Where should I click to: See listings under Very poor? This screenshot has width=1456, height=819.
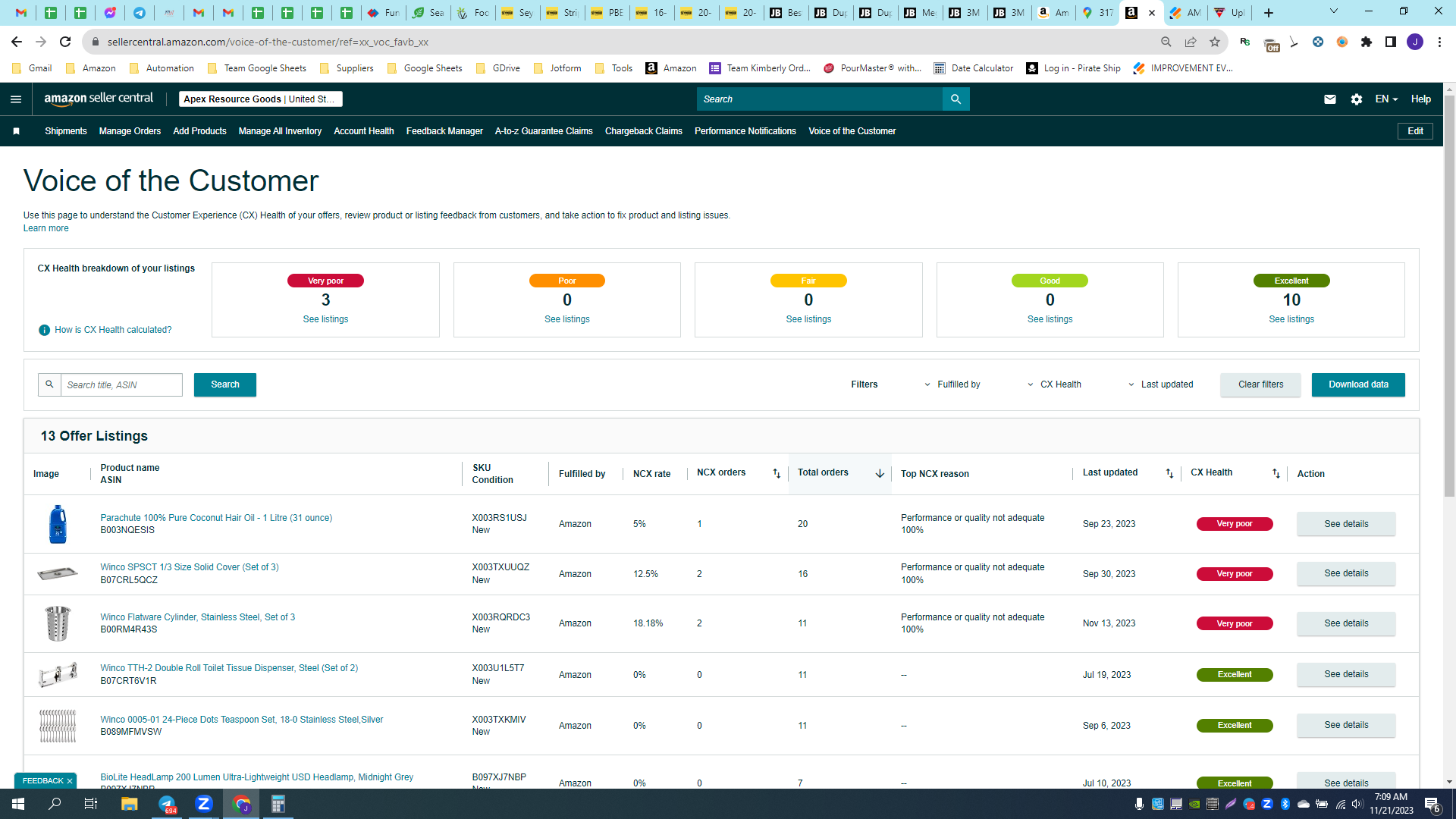click(x=325, y=319)
